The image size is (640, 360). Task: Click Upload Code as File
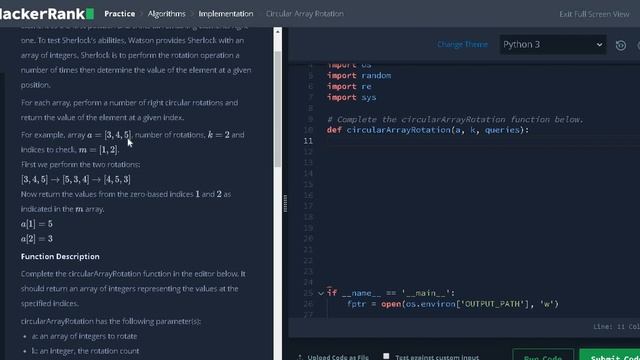[x=333, y=357]
